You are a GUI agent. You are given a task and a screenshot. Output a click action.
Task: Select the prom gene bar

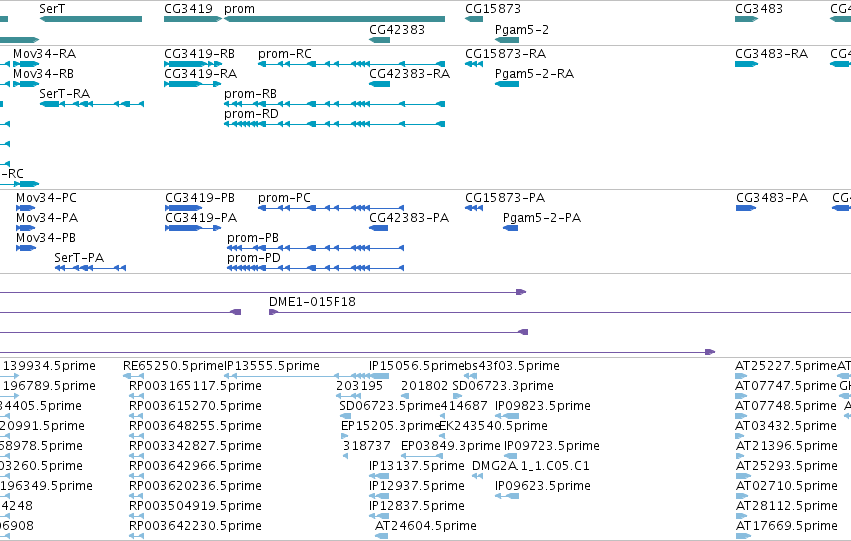pos(334,19)
